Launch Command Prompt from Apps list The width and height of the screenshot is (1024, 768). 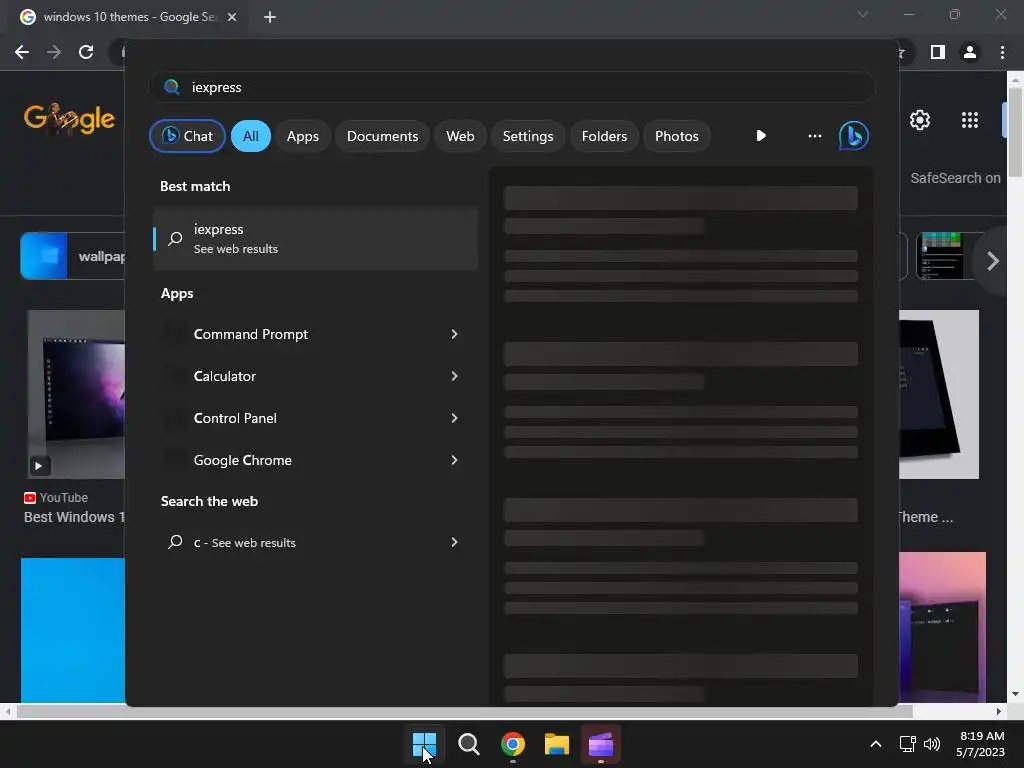pos(251,334)
